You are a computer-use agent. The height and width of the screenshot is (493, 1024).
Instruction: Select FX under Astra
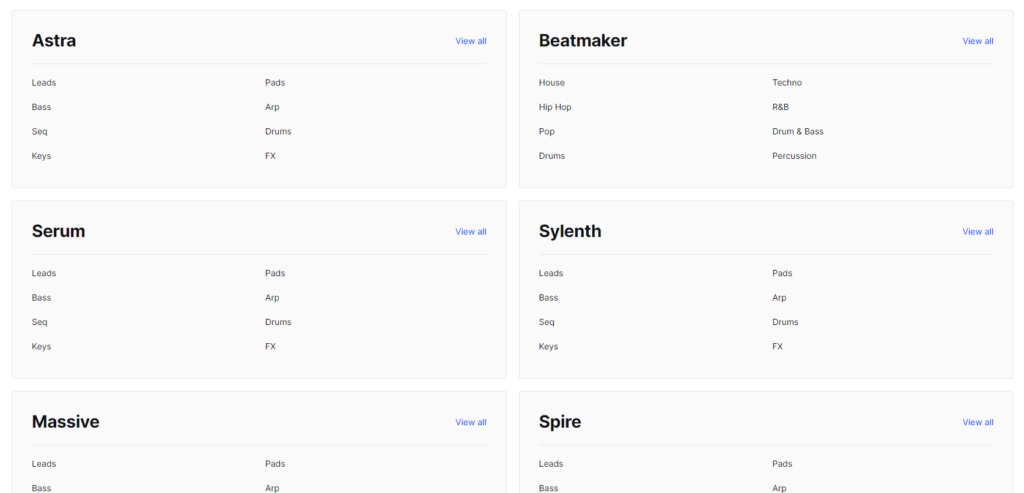click(270, 156)
